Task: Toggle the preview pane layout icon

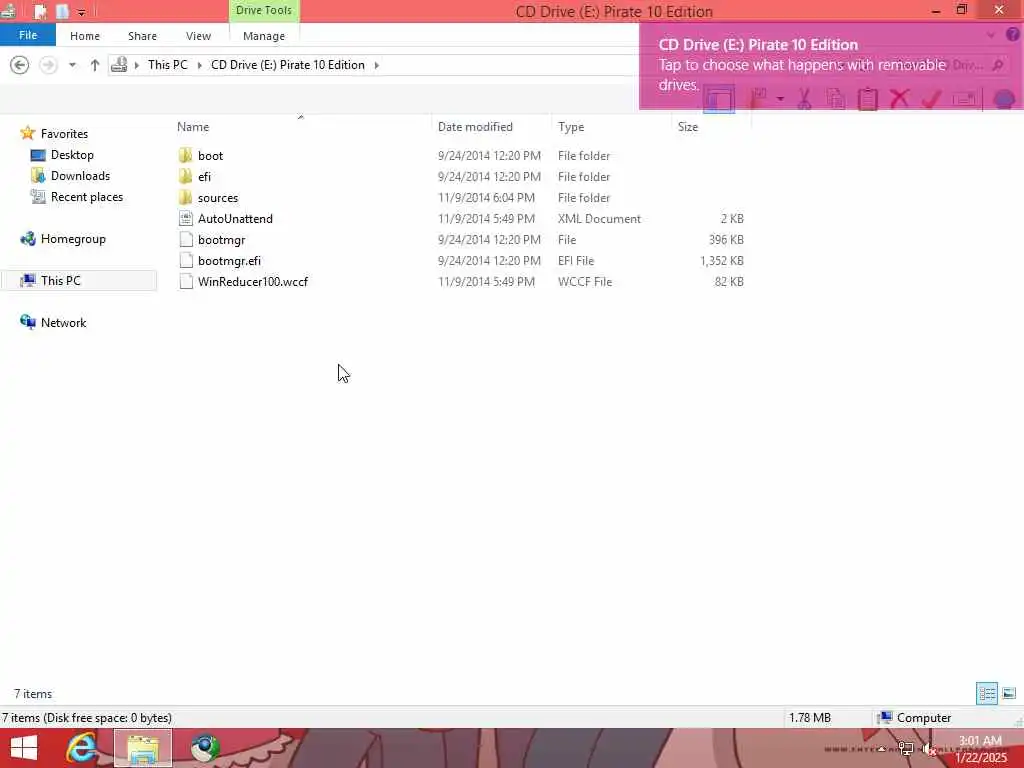Action: (x=719, y=99)
